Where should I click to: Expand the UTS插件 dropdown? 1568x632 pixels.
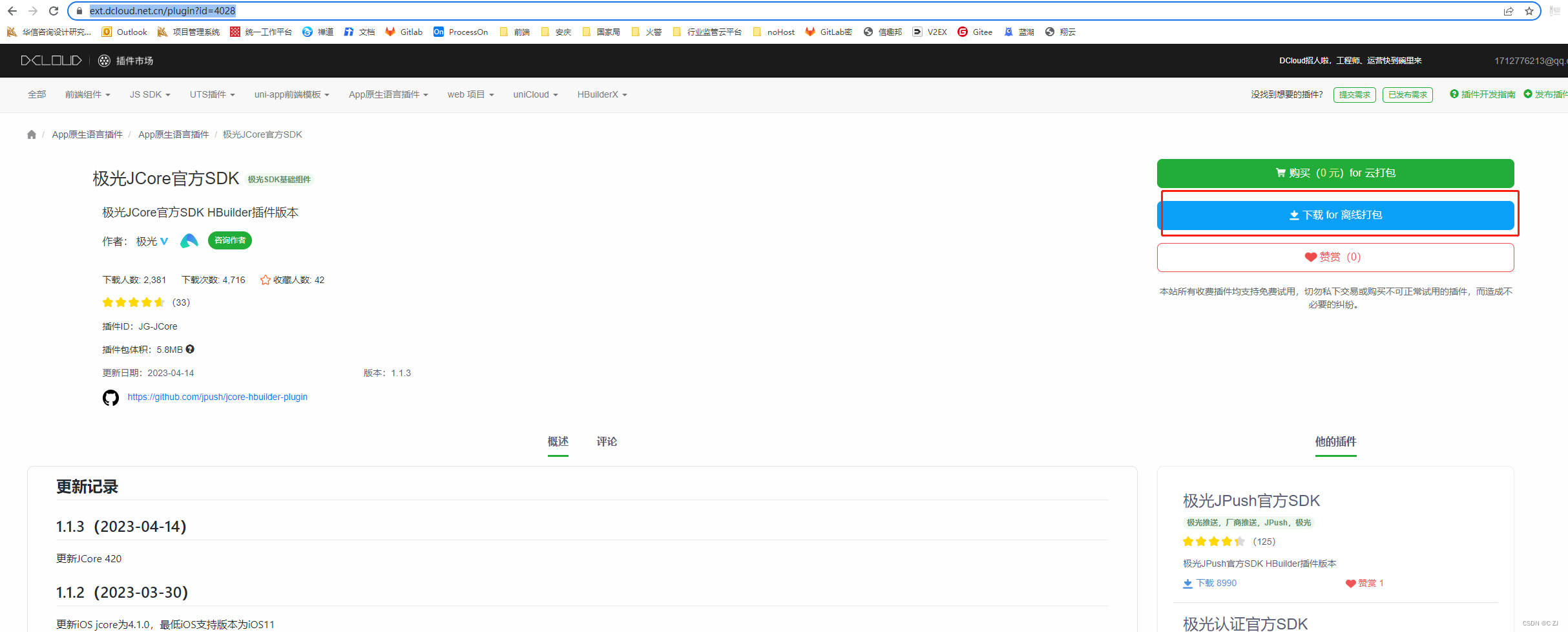(x=212, y=94)
